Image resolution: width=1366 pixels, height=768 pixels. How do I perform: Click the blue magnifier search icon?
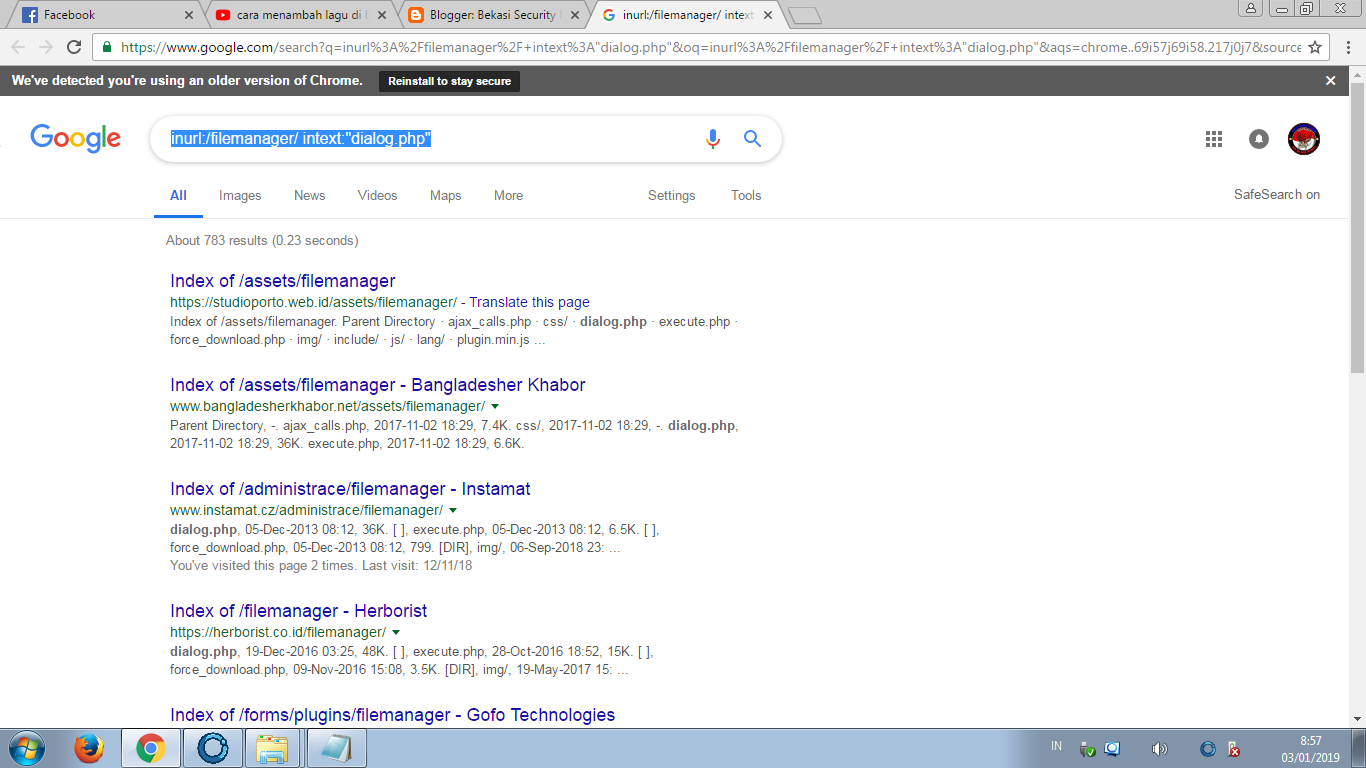click(753, 139)
